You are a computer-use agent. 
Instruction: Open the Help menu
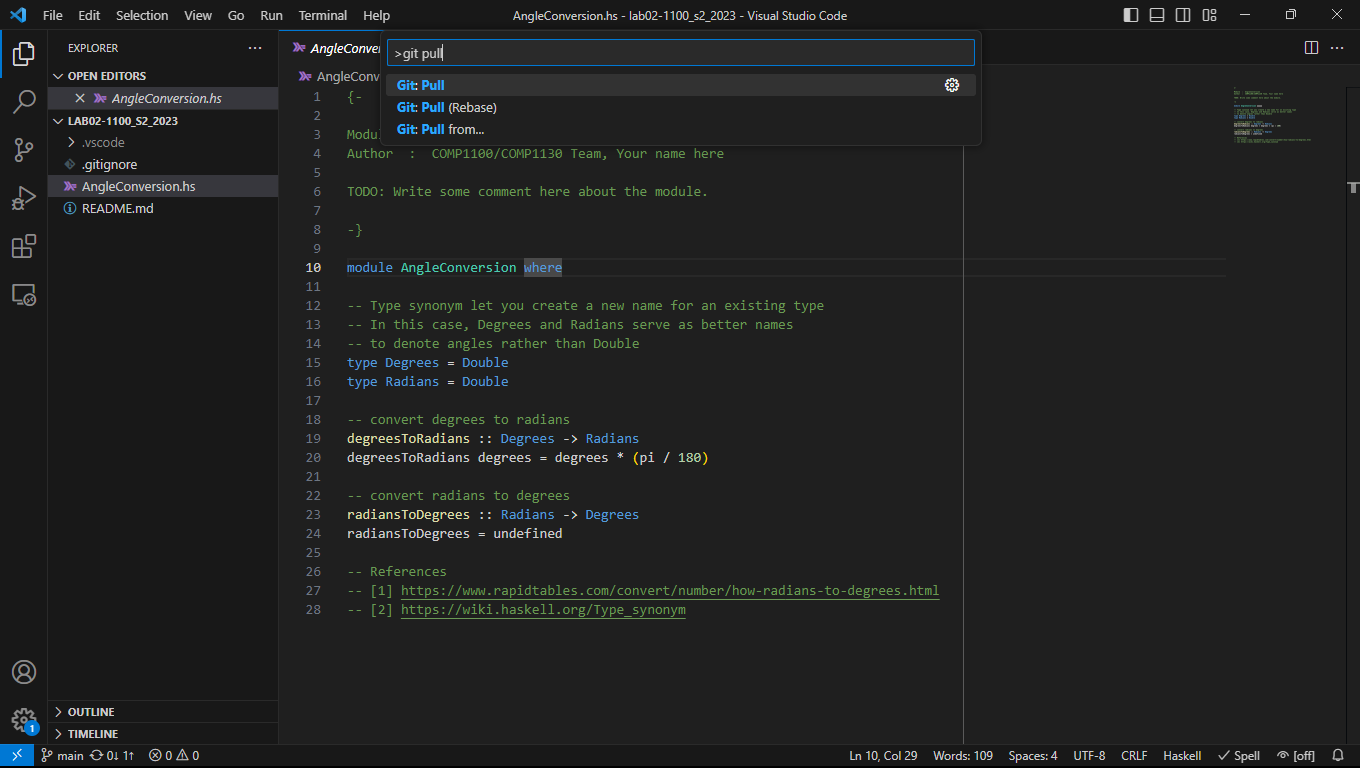pyautogui.click(x=377, y=15)
